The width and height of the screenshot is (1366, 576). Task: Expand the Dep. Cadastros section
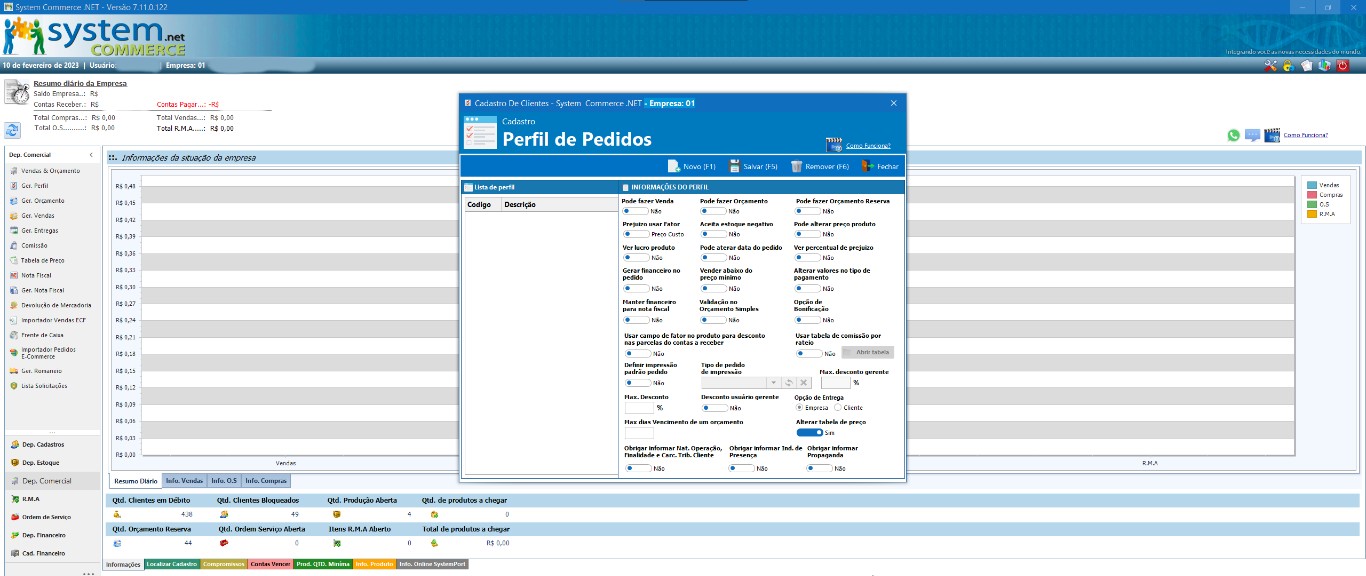43,444
